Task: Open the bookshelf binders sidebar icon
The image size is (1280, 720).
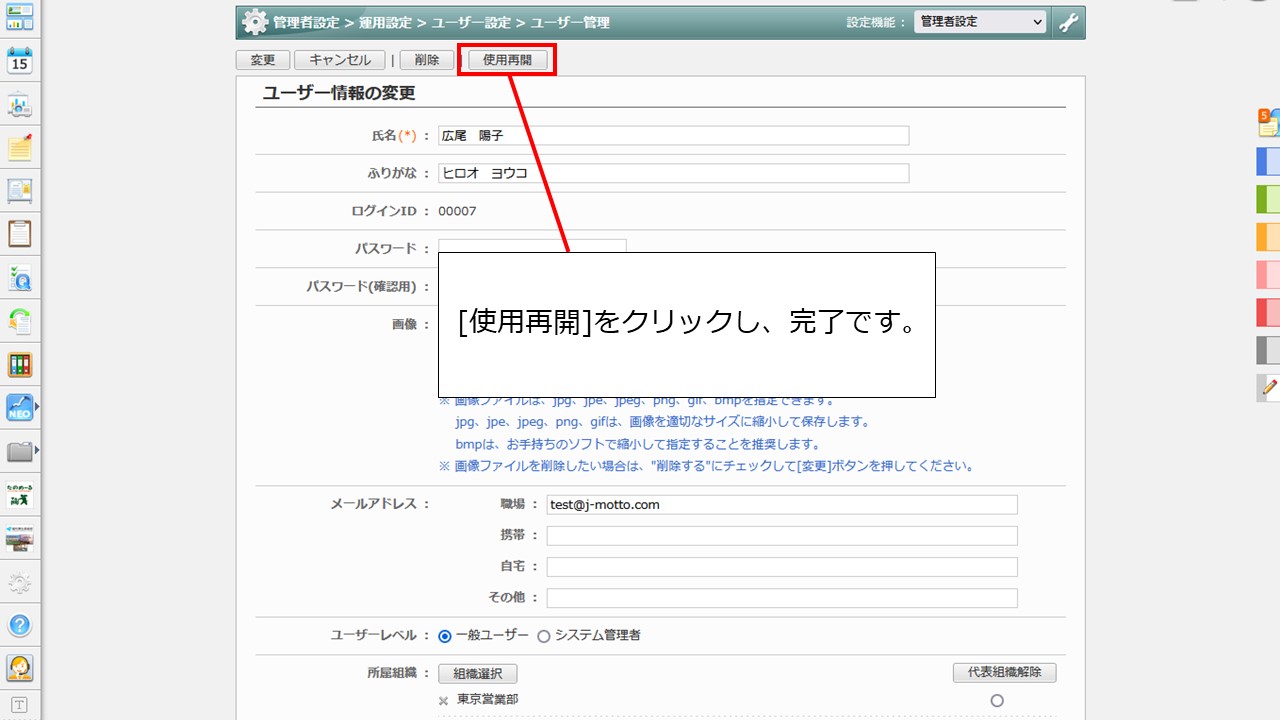Action: (x=20, y=365)
